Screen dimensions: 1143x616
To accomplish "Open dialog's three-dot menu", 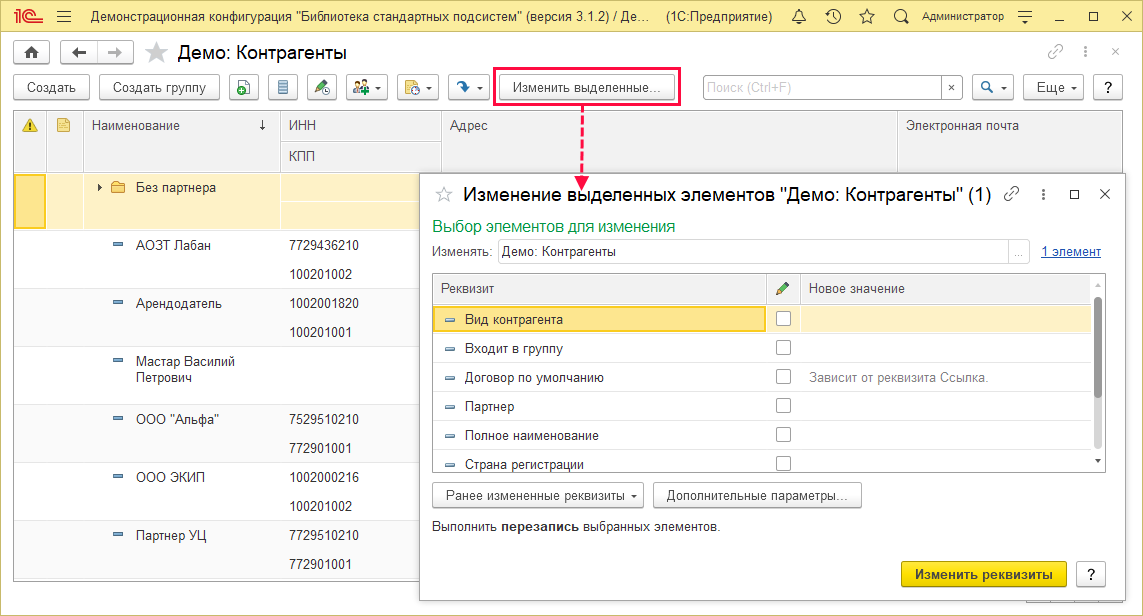I will click(x=1043, y=195).
